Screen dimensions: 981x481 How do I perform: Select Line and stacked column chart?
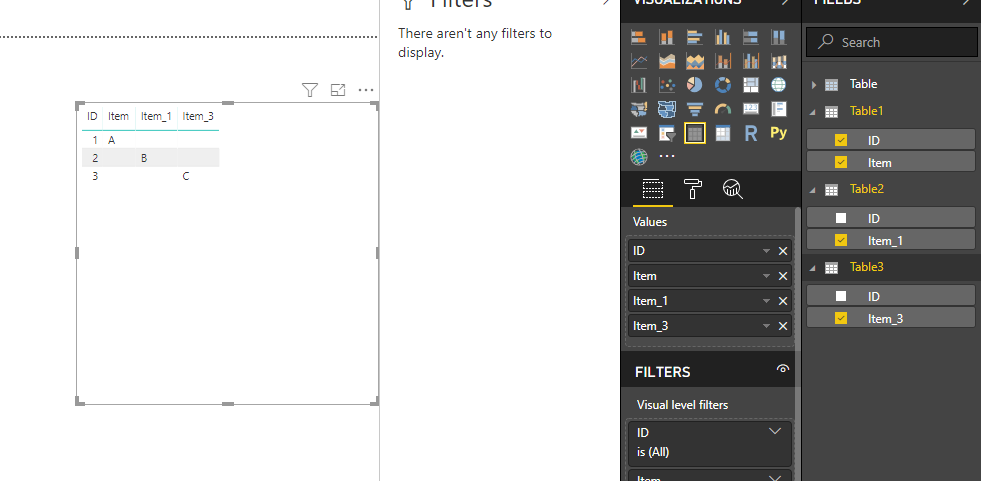tap(723, 61)
